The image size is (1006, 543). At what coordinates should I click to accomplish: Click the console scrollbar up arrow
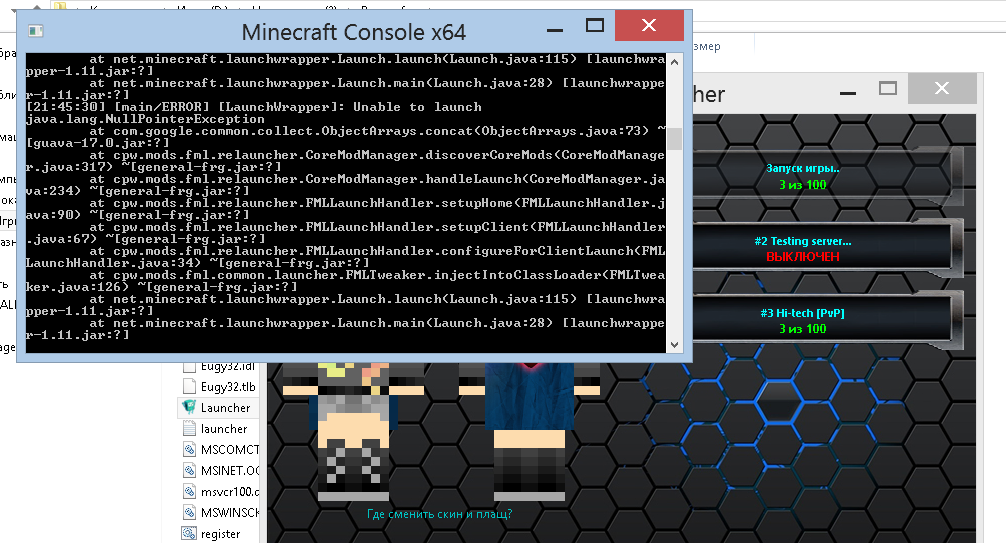(675, 59)
